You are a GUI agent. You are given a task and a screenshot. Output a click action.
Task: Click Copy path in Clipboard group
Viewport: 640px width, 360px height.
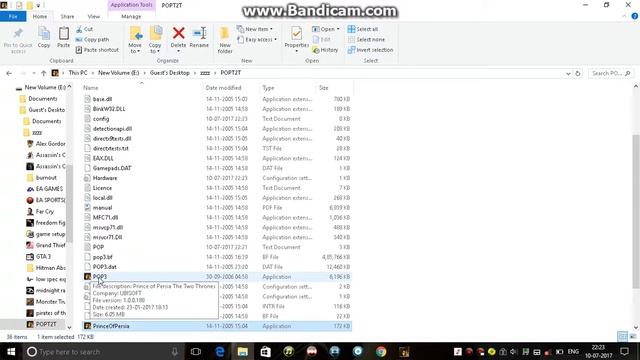coord(92,40)
